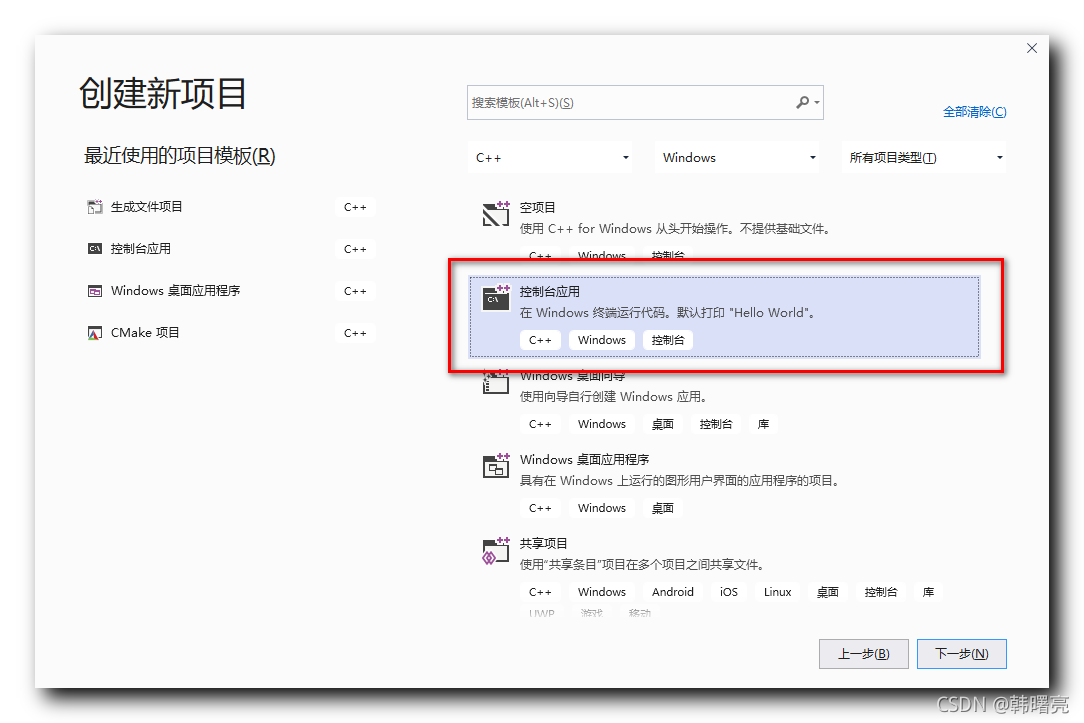
Task: Click the Windows 桌面应用程序 template icon
Action: (496, 466)
